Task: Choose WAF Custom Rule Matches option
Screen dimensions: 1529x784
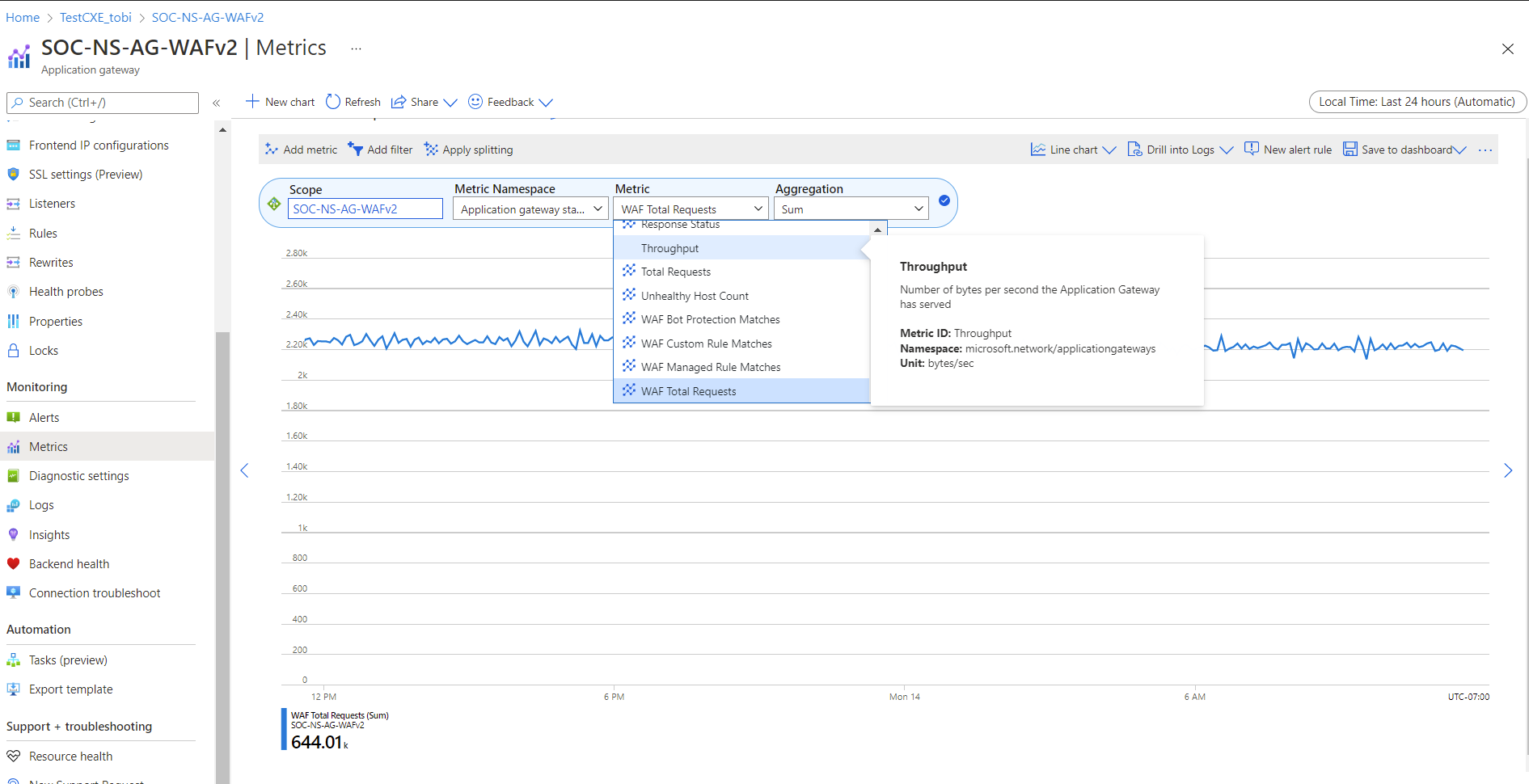Action: point(706,344)
